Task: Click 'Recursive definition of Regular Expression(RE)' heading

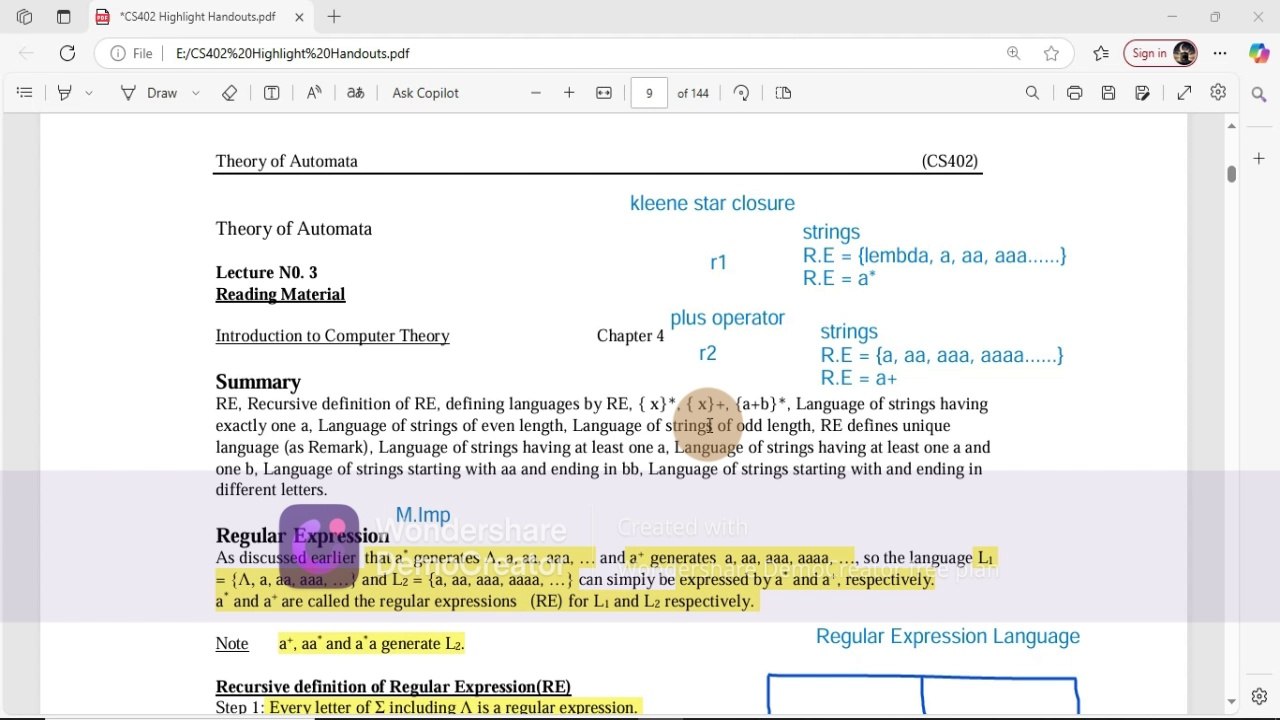Action: 393,687
